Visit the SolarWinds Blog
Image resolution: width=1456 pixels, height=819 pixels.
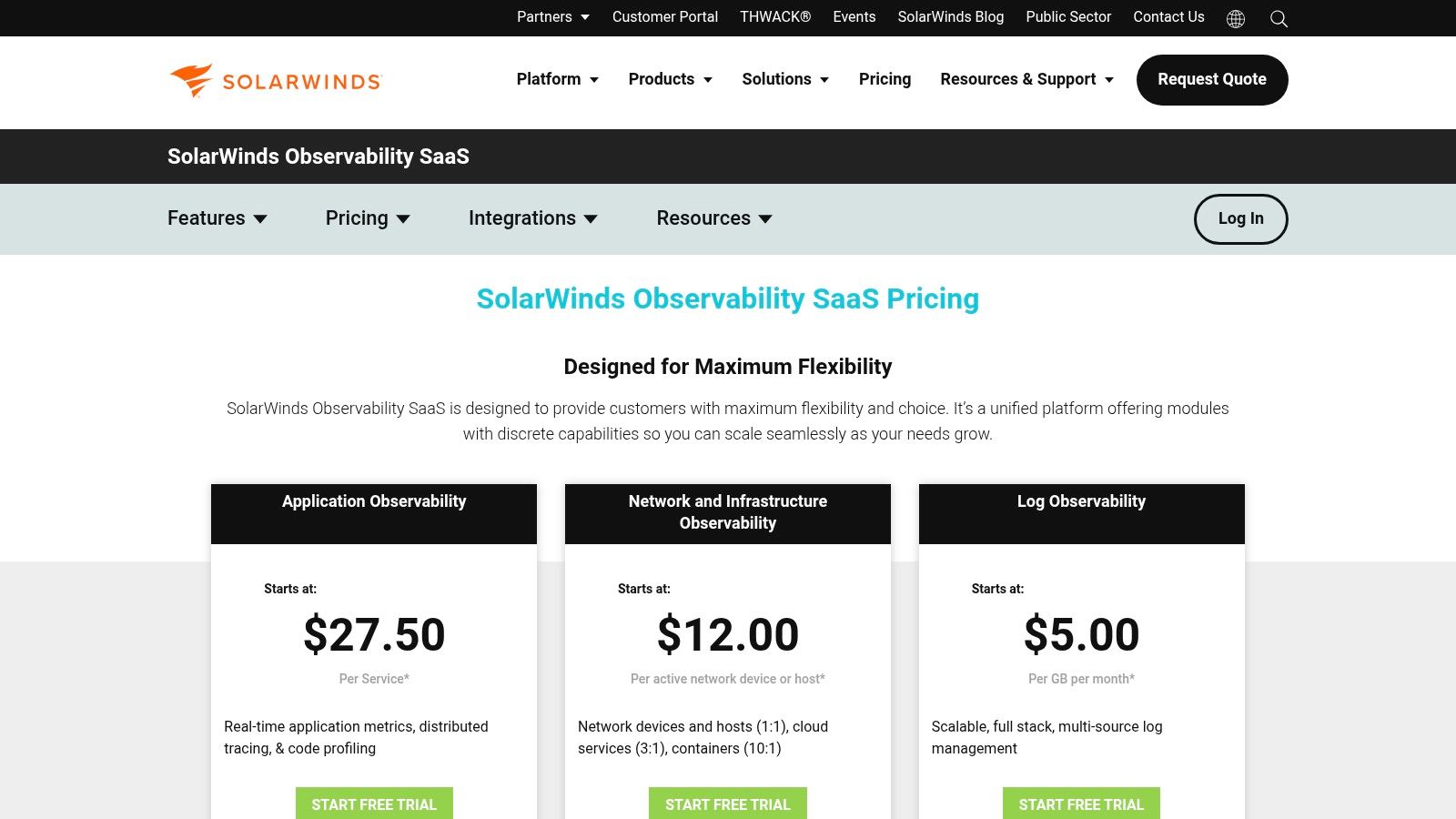pyautogui.click(x=950, y=17)
